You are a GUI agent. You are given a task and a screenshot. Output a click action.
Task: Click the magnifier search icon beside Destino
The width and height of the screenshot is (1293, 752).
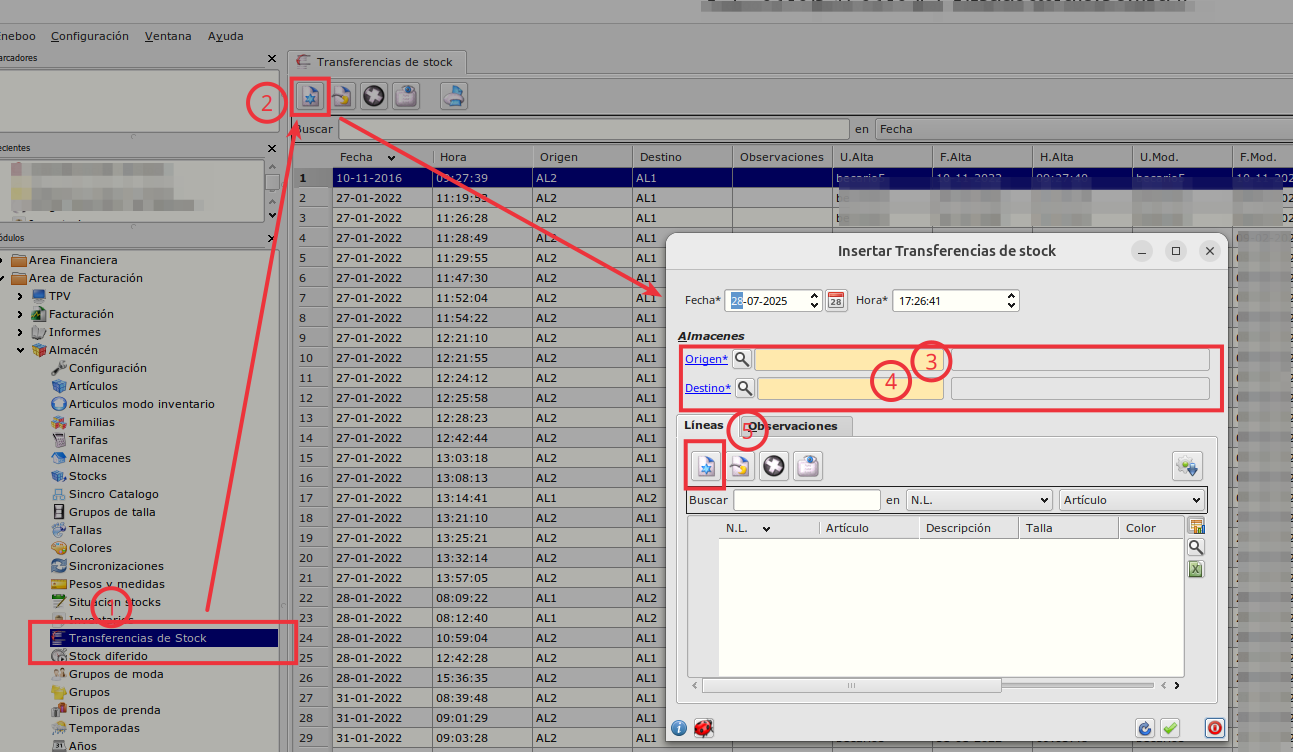[745, 388]
